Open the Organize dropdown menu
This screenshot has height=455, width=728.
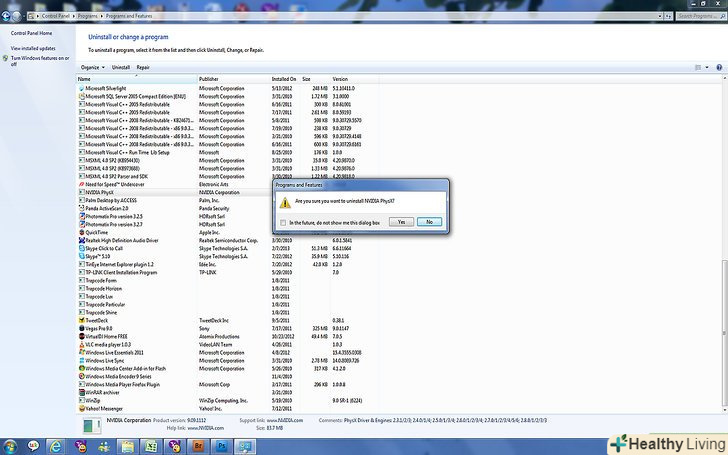(x=91, y=67)
